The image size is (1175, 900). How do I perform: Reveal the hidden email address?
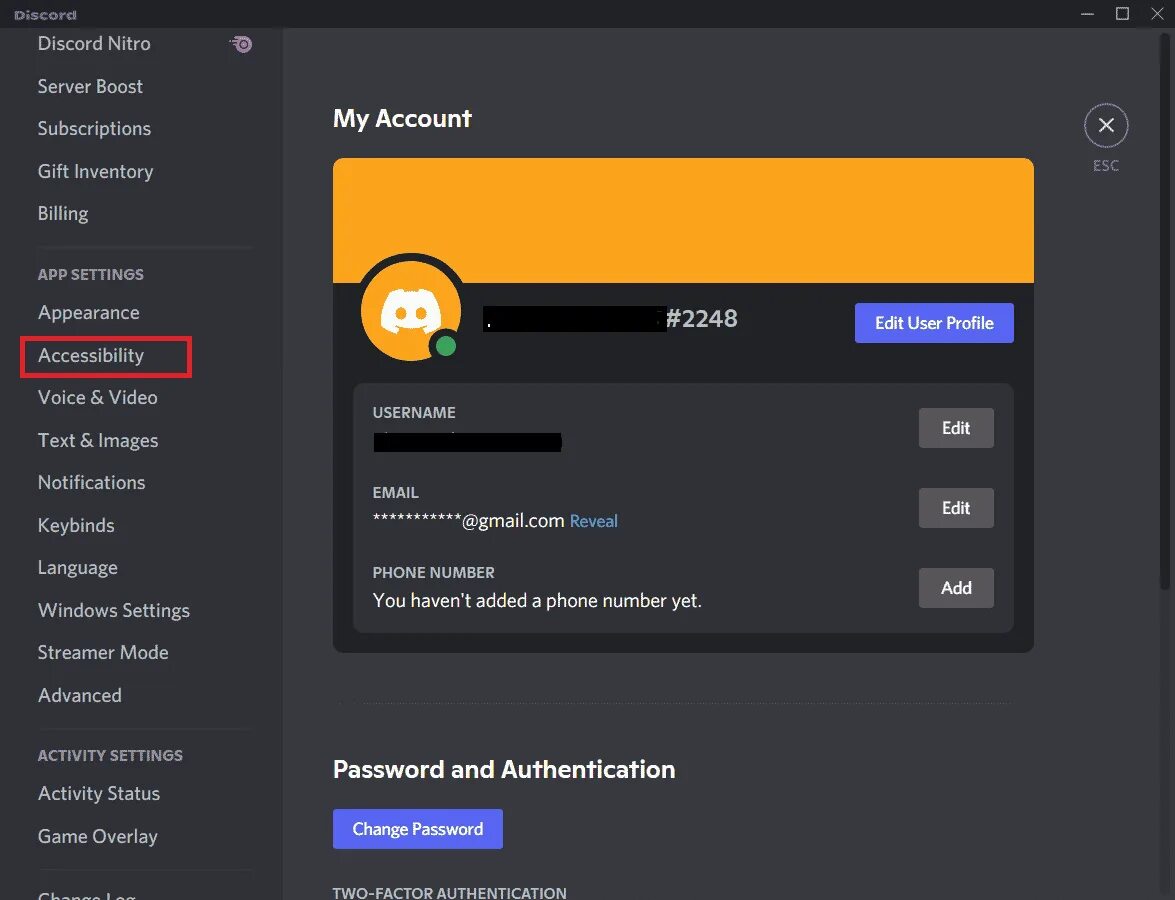593,521
